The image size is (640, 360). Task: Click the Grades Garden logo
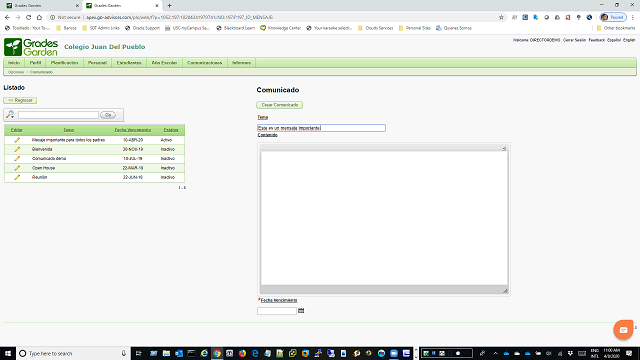[x=31, y=47]
